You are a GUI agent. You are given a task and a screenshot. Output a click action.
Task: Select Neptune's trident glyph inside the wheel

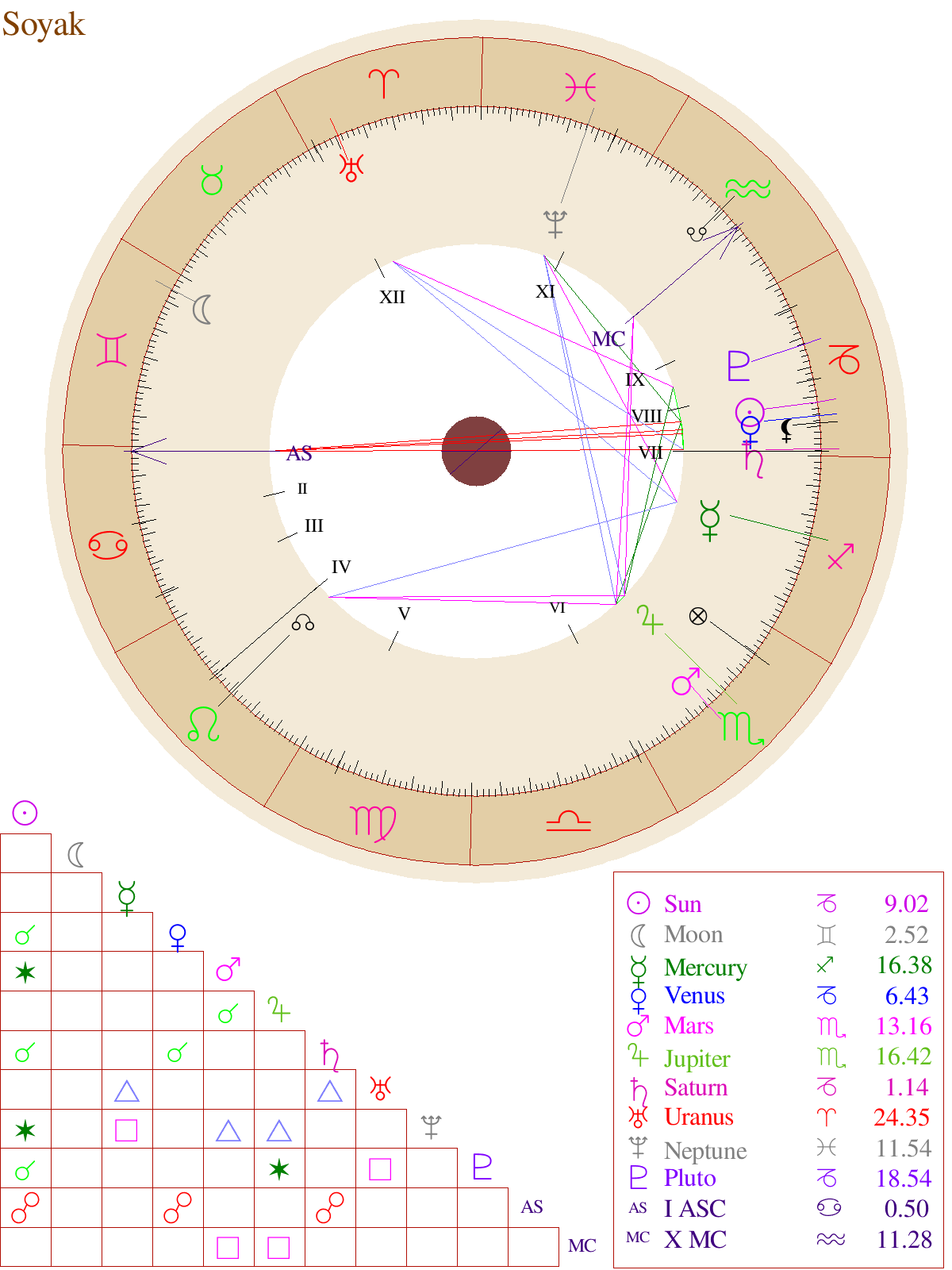tap(555, 224)
